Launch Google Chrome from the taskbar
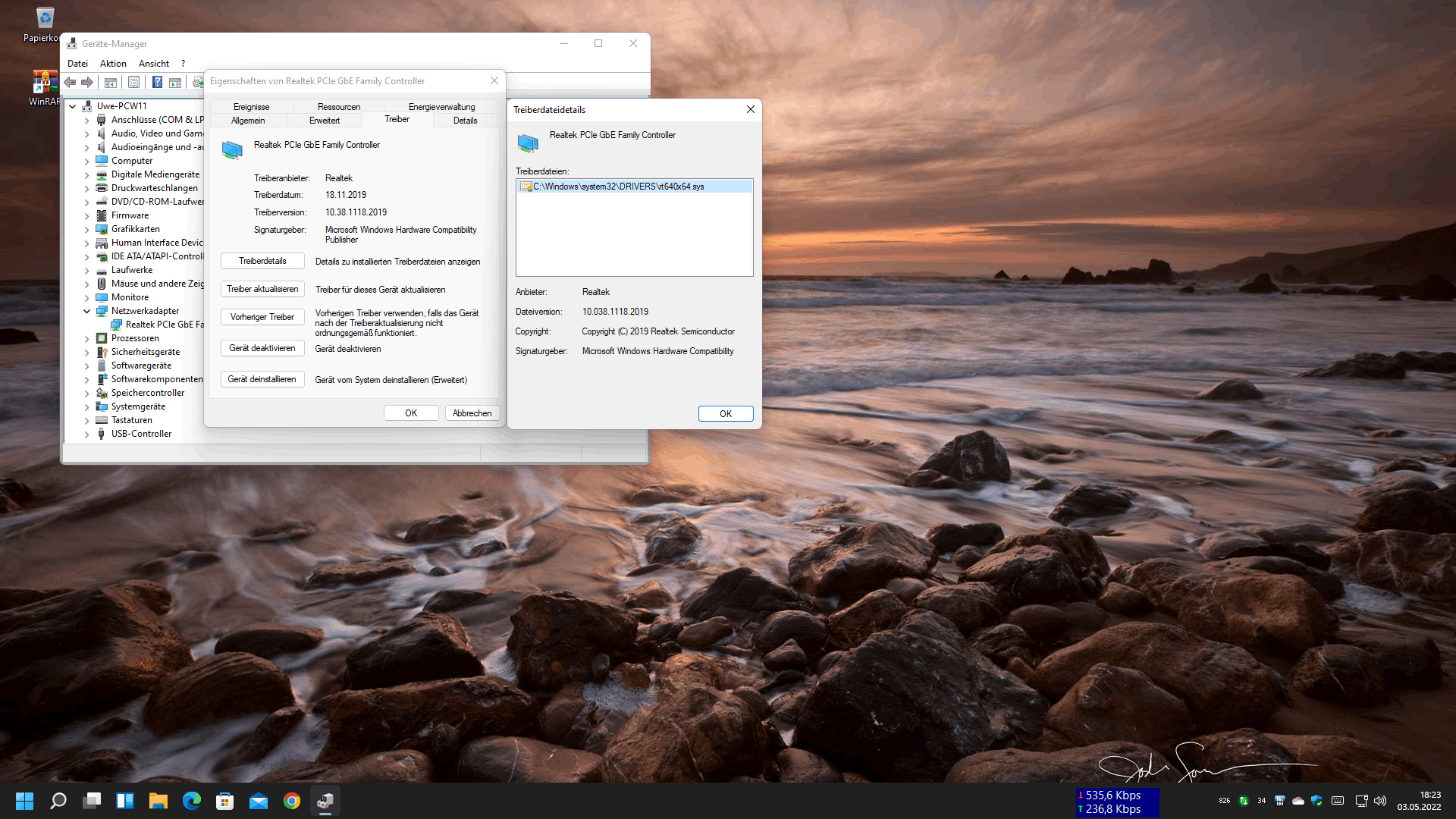Viewport: 1456px width, 819px height. pyautogui.click(x=291, y=801)
